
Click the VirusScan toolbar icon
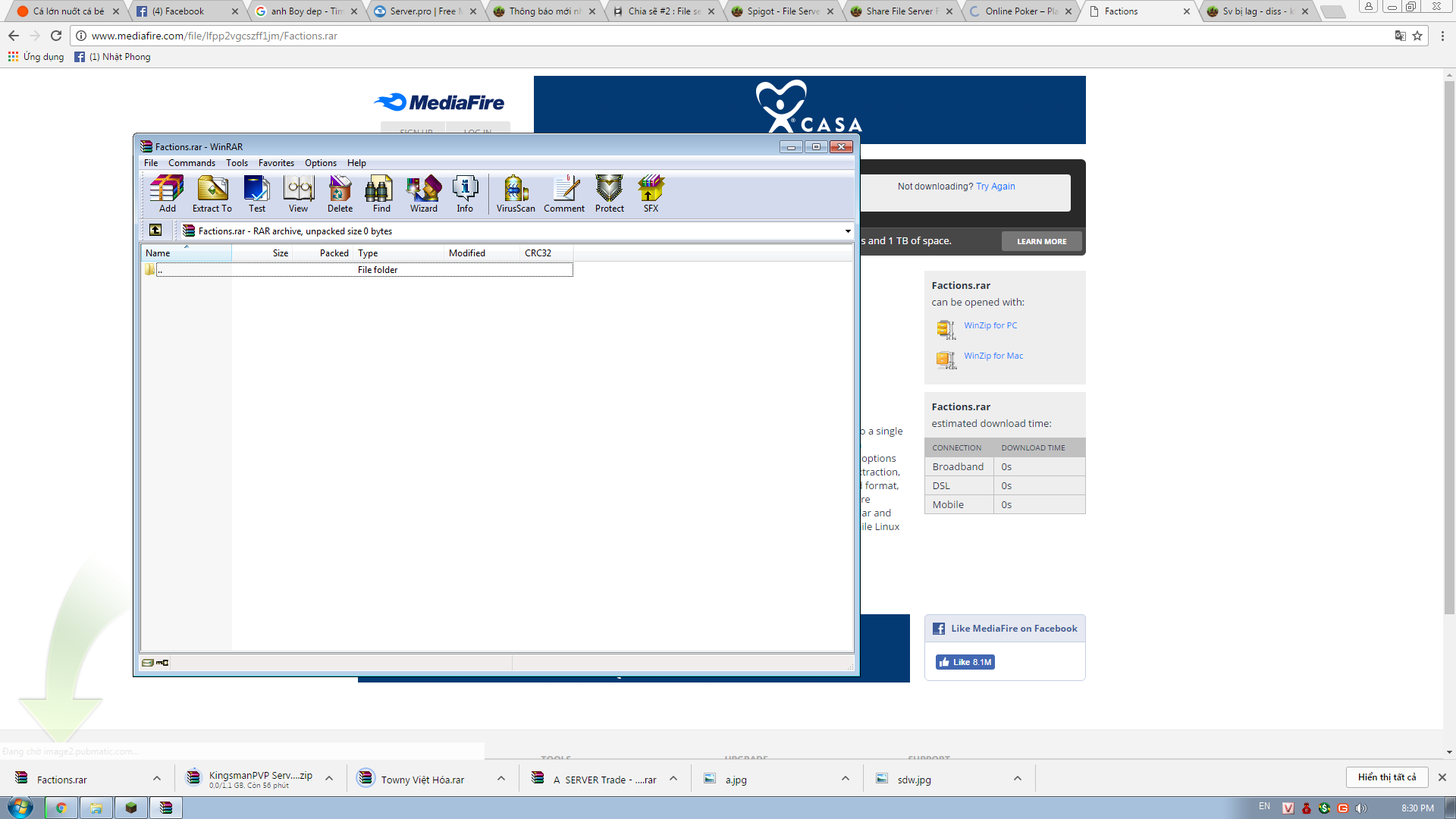click(516, 193)
